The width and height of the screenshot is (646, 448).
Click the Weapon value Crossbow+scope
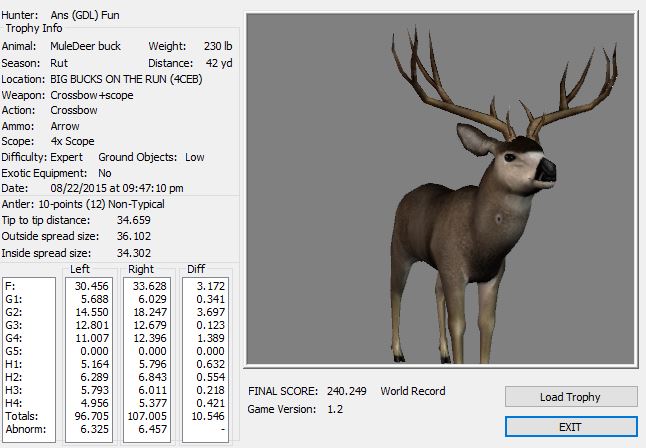click(x=92, y=94)
